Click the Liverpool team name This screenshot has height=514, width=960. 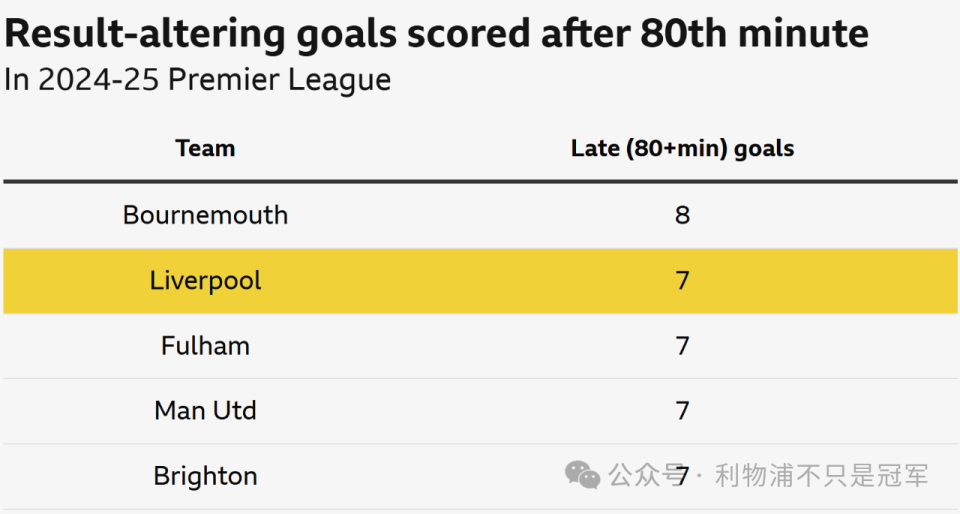click(x=205, y=281)
